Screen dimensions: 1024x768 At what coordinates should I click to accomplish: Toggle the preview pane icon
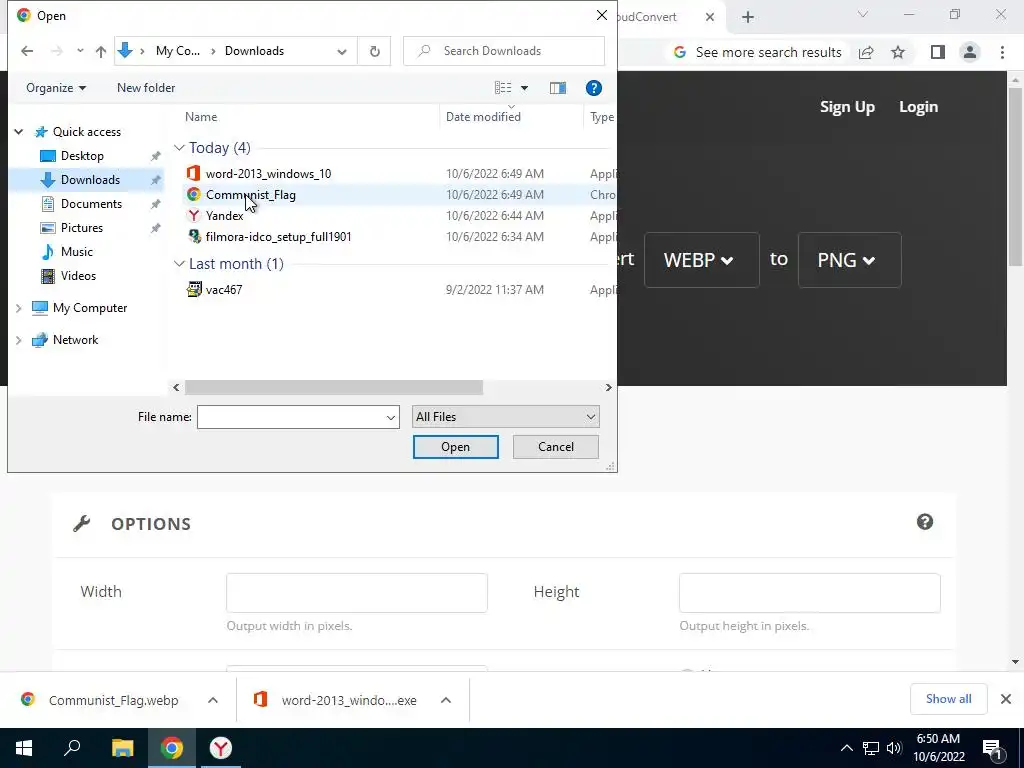point(558,88)
